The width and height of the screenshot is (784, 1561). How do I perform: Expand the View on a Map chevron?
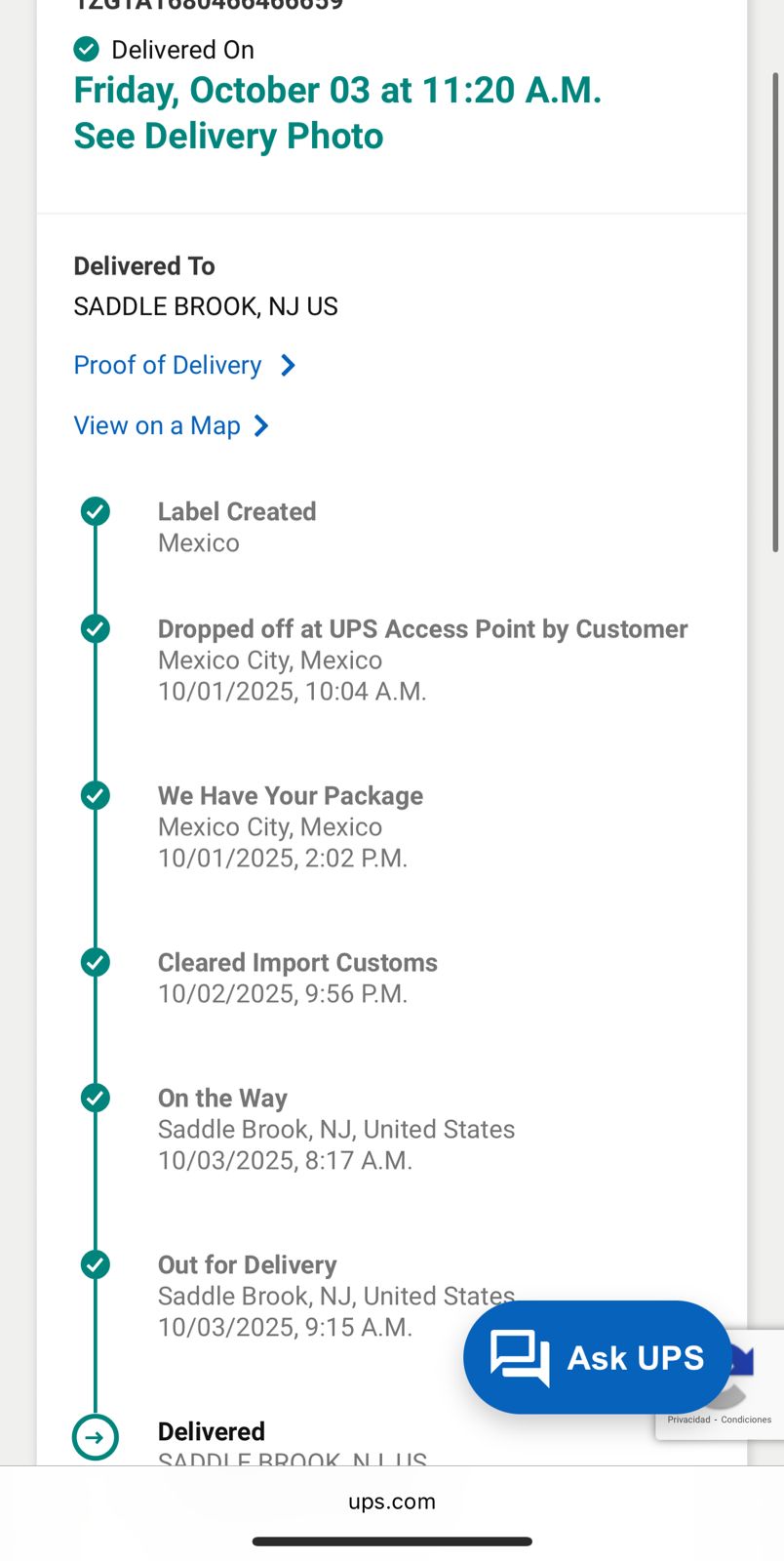(x=261, y=426)
